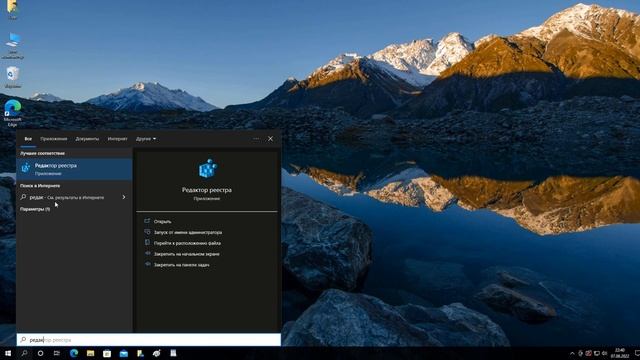640x360 pixels.
Task: Open the Microsoft Edge desktop shortcut
Action: pyautogui.click(x=13, y=113)
